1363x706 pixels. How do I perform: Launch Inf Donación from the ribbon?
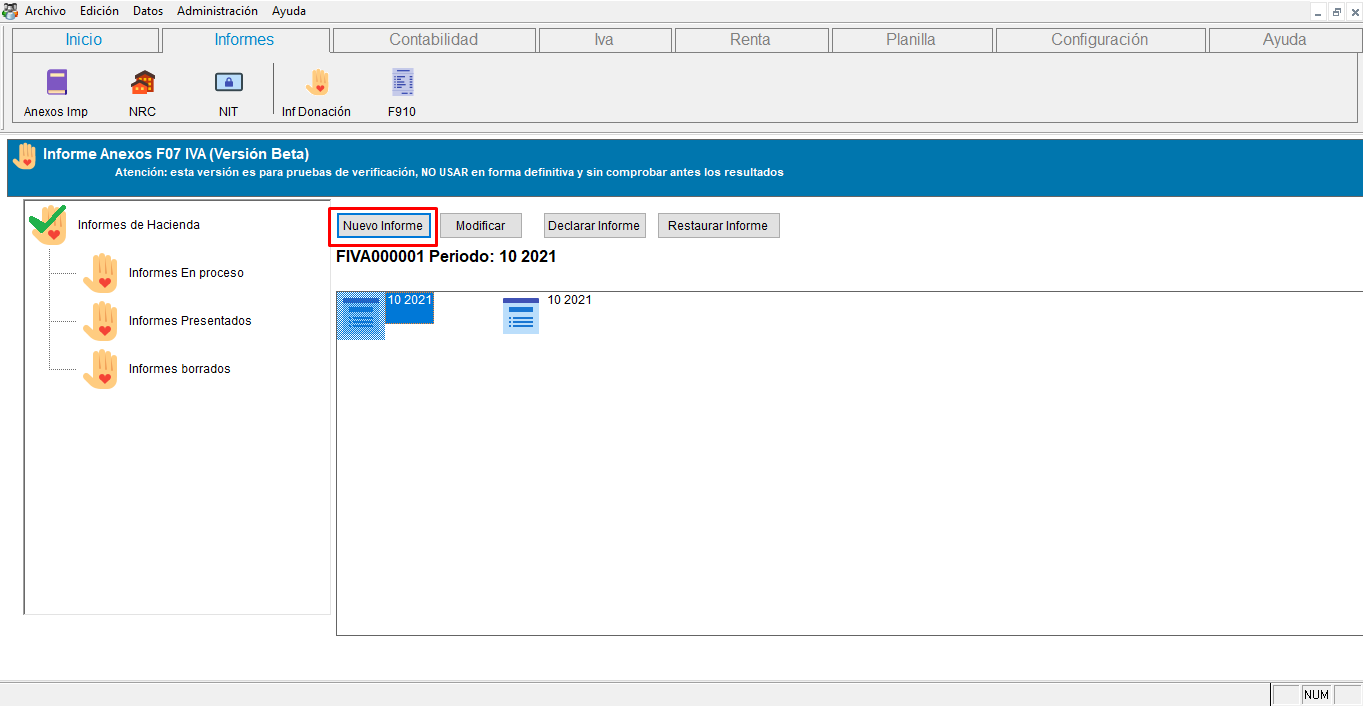(x=317, y=90)
